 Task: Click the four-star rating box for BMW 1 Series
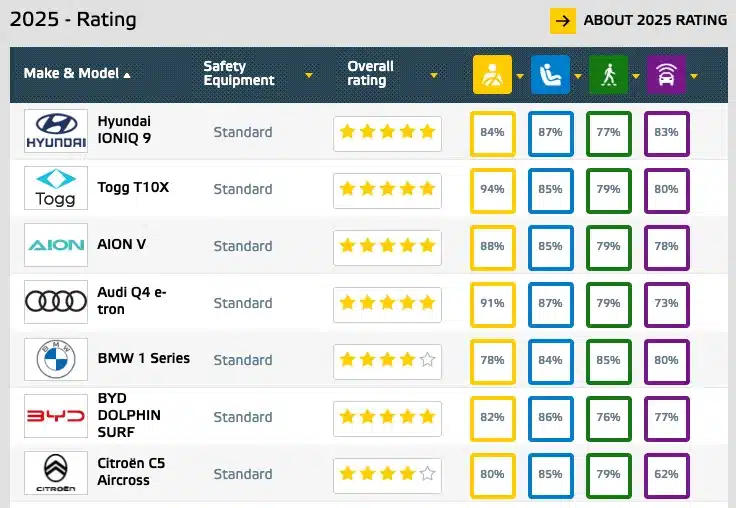point(387,362)
